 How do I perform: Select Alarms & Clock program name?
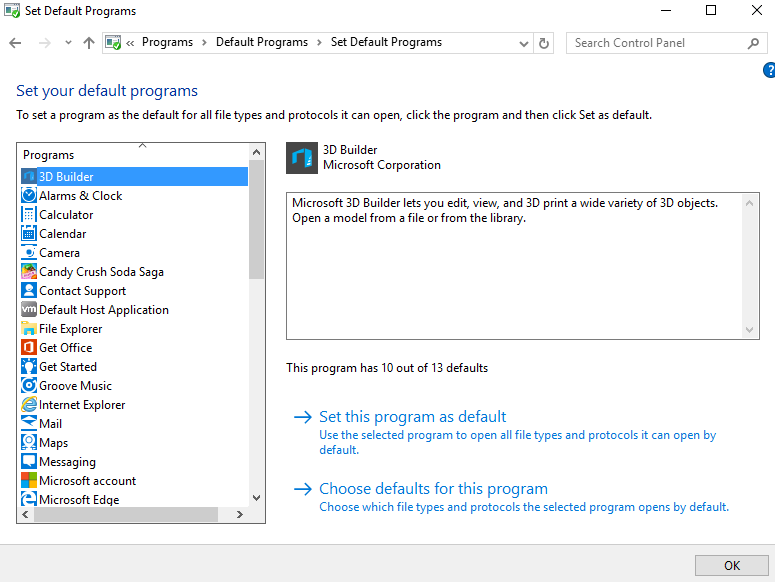[81, 196]
